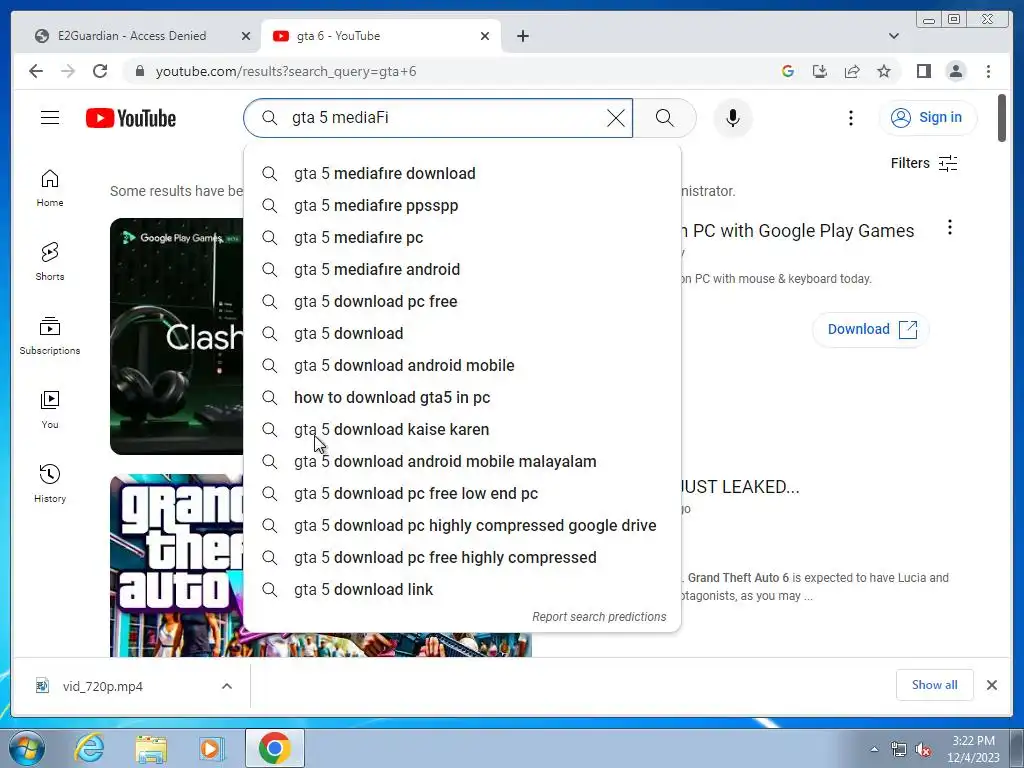Open the Filters option
The image size is (1024, 768).
[923, 163]
